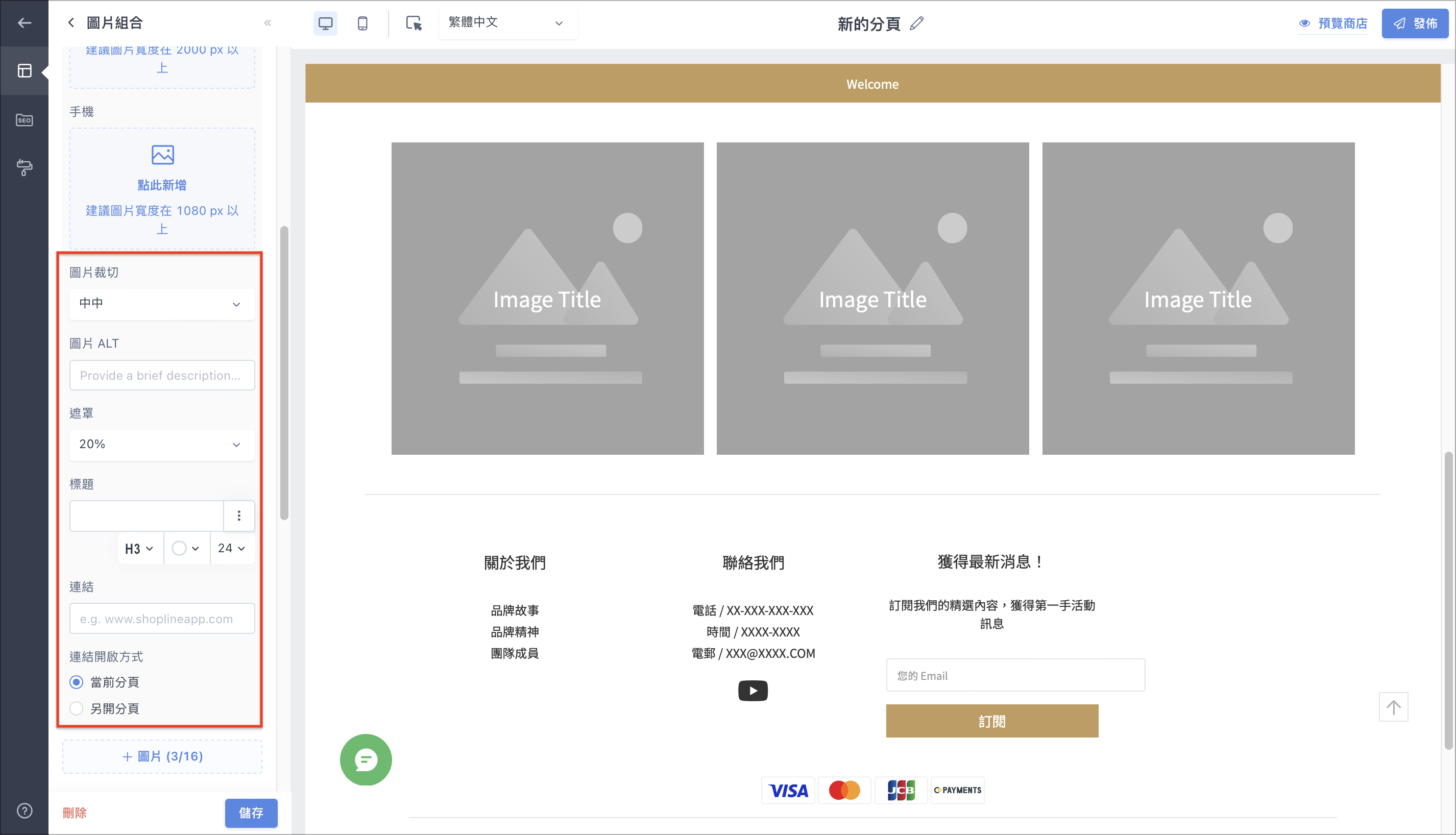Switch to desktop preview mode
Screen dimensions: 1456x835
(x=325, y=23)
